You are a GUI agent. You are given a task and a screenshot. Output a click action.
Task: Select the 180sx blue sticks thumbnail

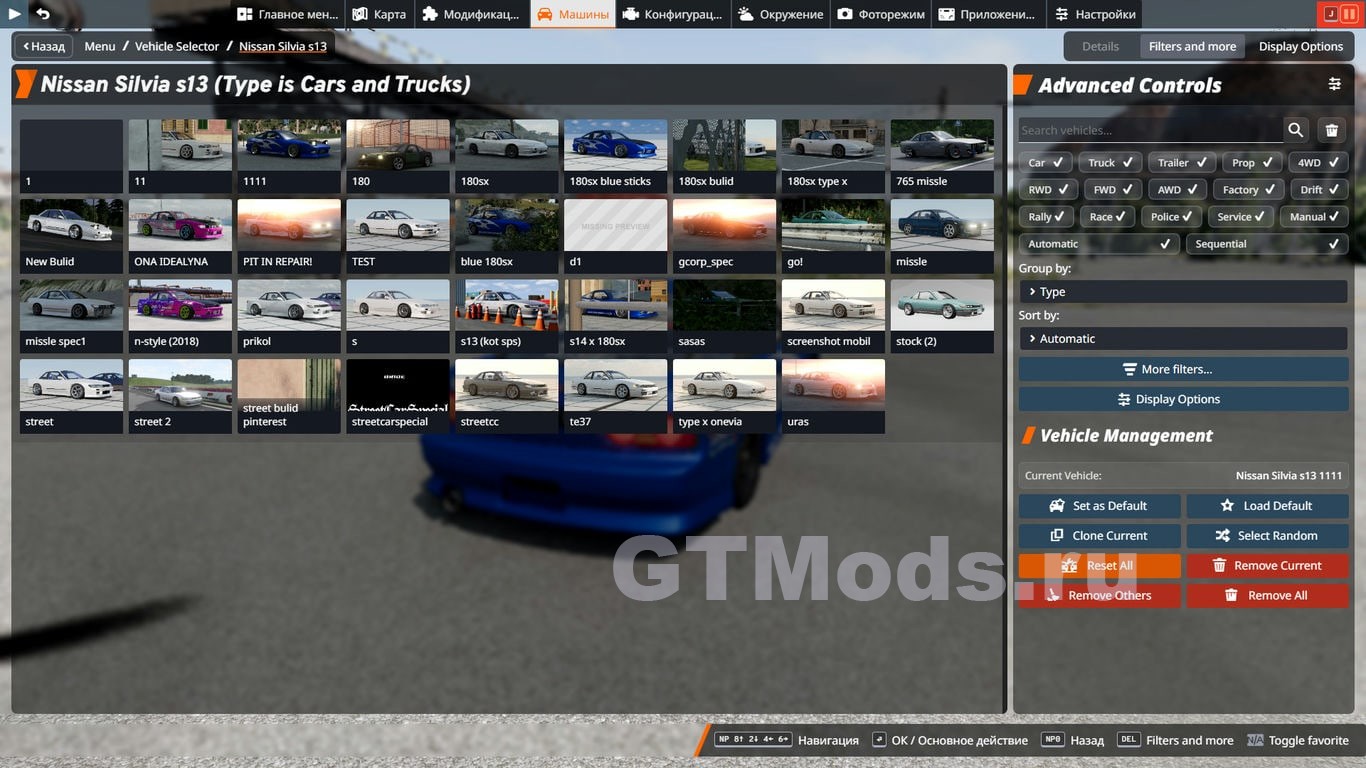(x=615, y=156)
